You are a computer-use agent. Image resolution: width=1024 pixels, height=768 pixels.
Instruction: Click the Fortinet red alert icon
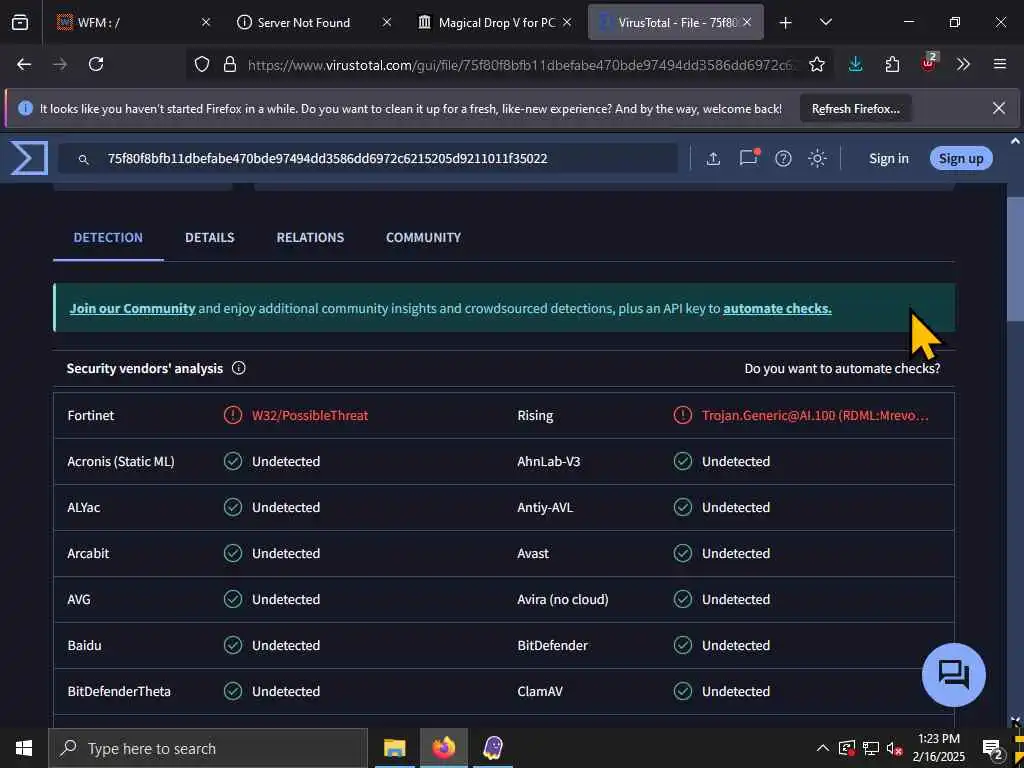coord(232,415)
